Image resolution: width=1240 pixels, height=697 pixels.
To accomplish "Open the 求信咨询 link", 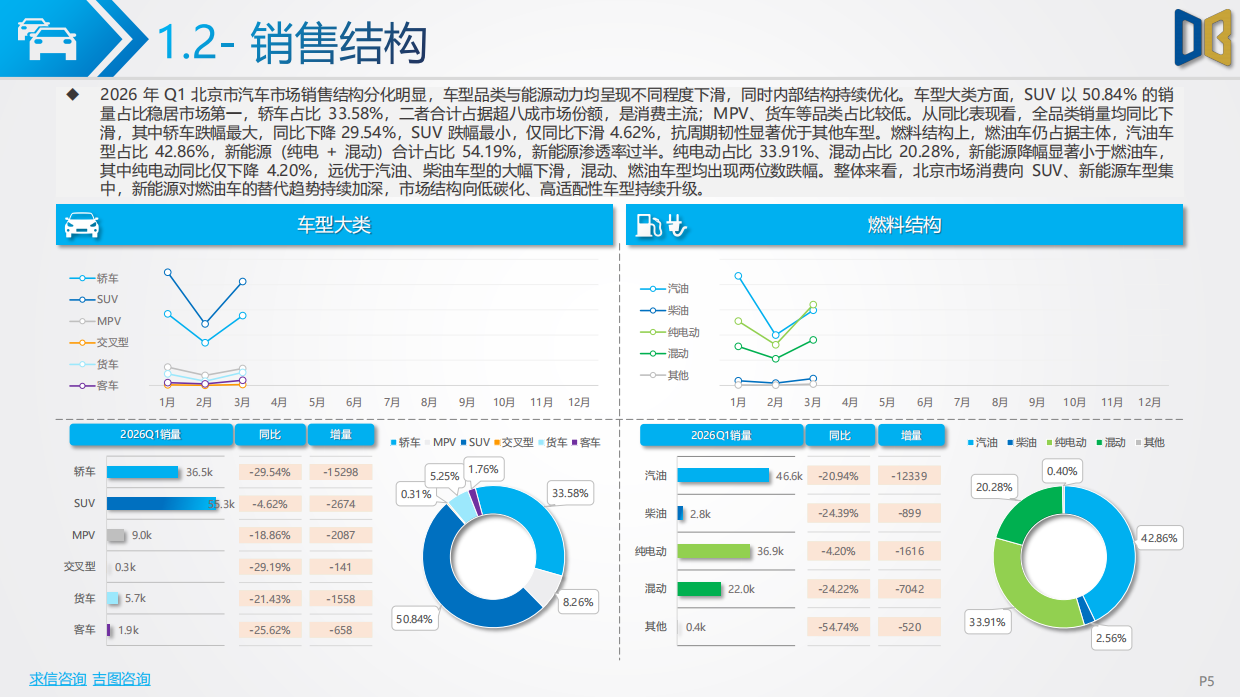I will point(57,679).
